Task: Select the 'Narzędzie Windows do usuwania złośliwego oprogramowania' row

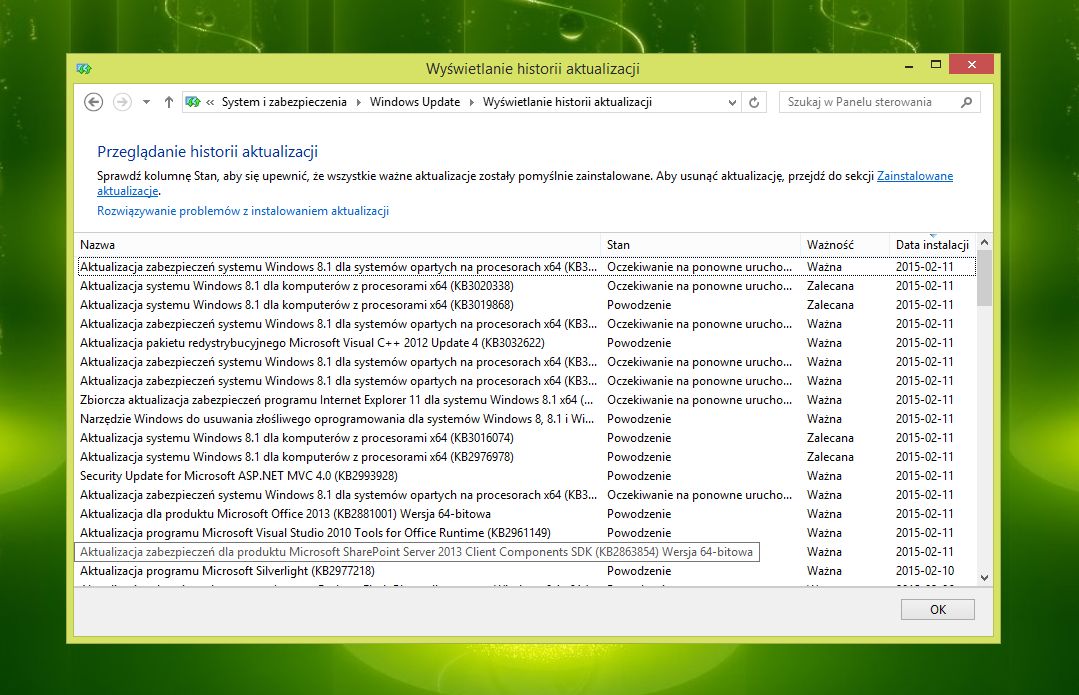Action: [526, 418]
